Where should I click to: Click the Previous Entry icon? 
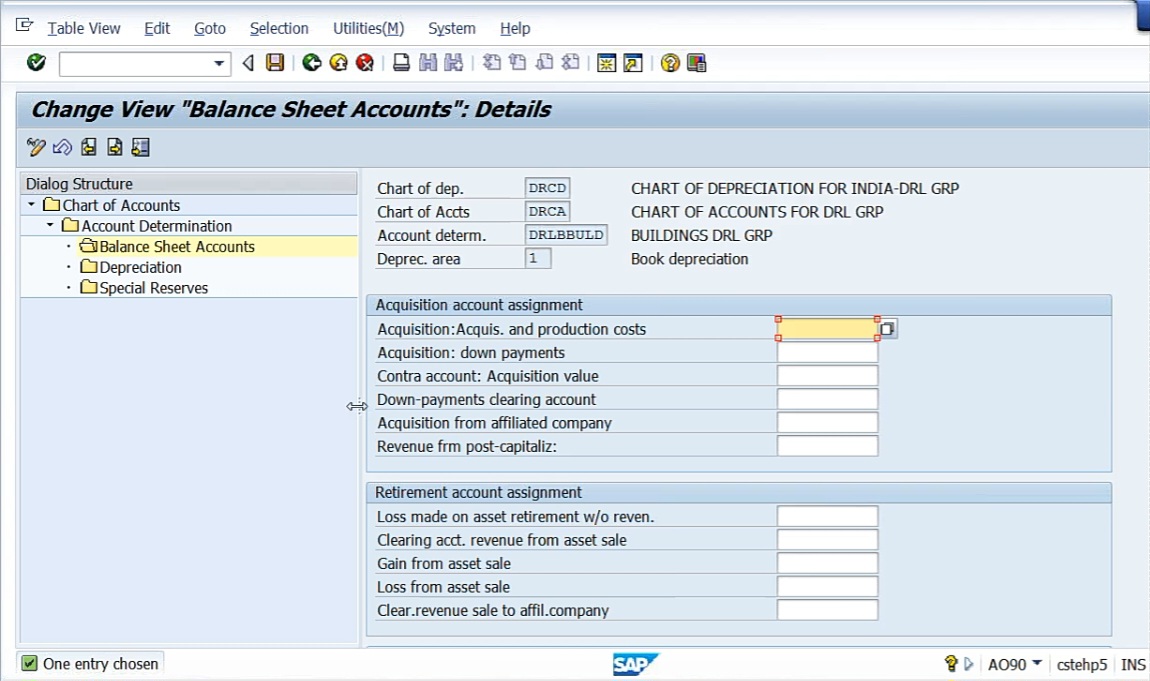(89, 147)
